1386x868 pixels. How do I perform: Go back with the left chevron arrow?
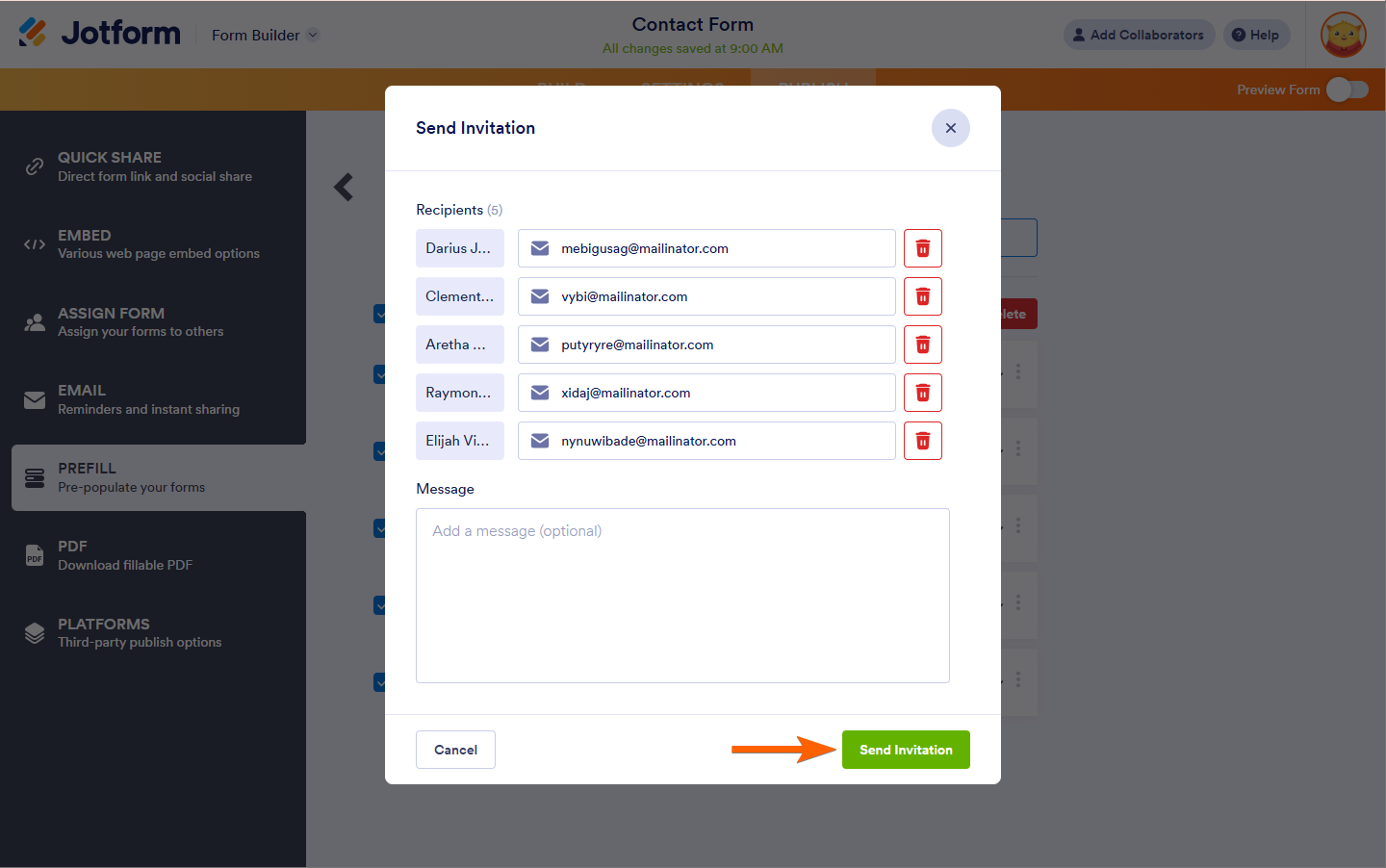coord(344,187)
